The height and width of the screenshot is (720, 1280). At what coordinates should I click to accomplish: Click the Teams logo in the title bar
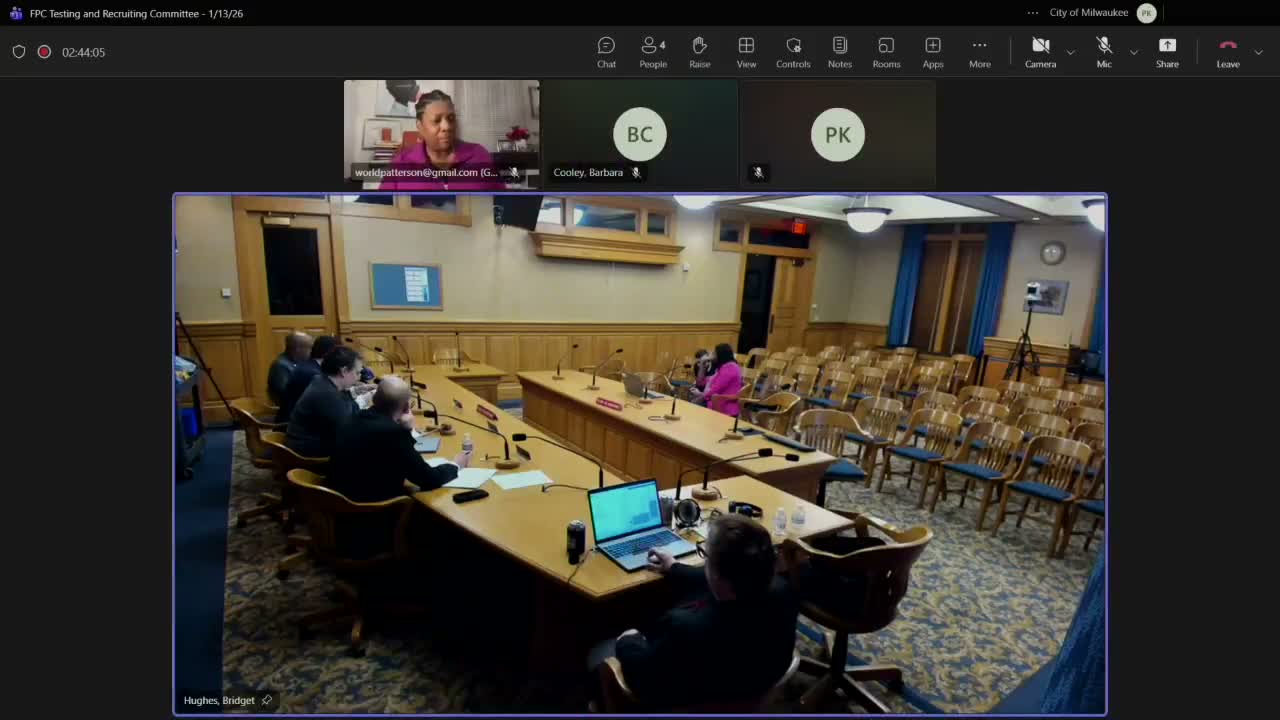click(x=15, y=13)
